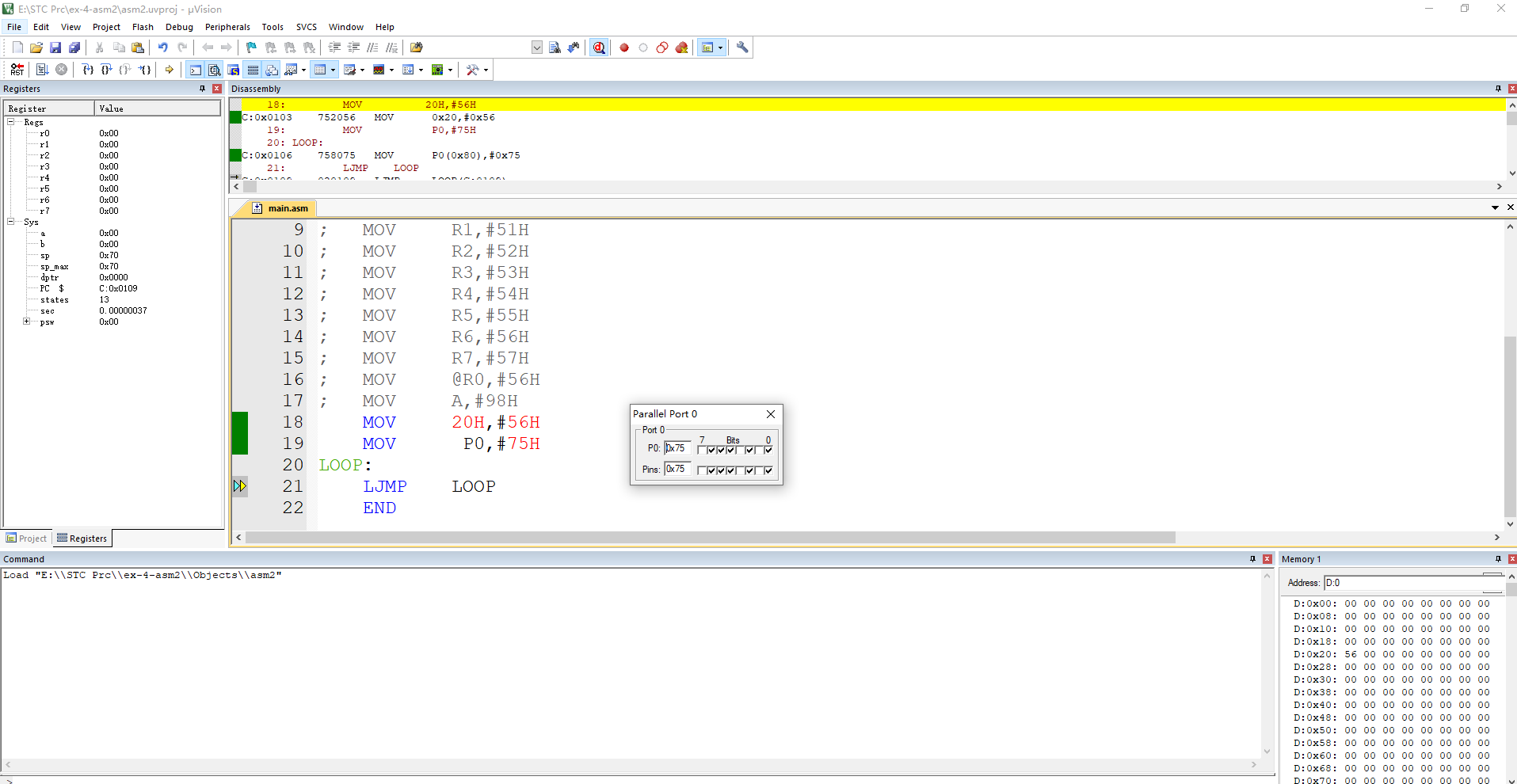
Task: Click the editor vertical scrollbar thumb
Action: 1511,426
